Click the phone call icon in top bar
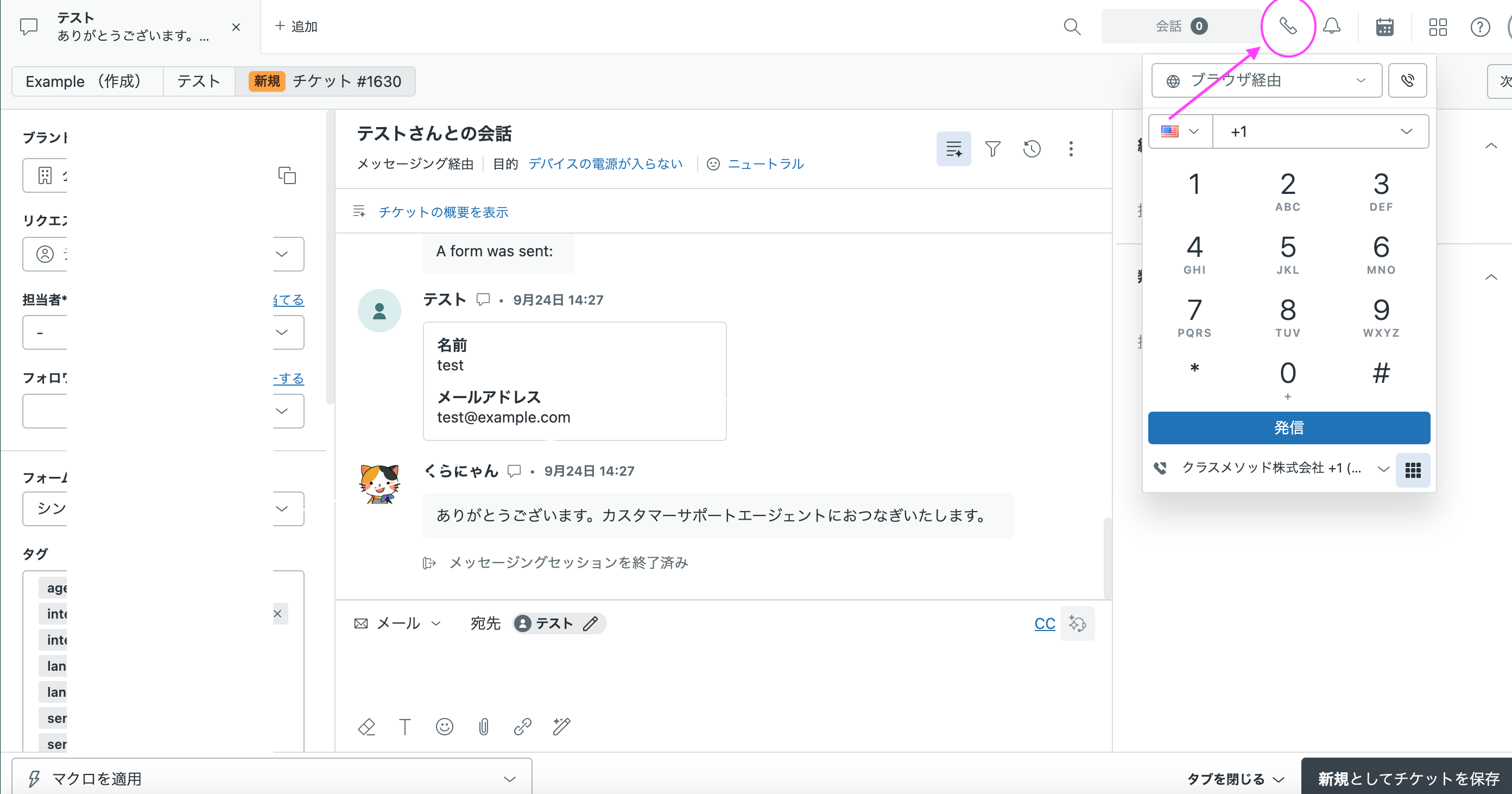 point(1287,27)
